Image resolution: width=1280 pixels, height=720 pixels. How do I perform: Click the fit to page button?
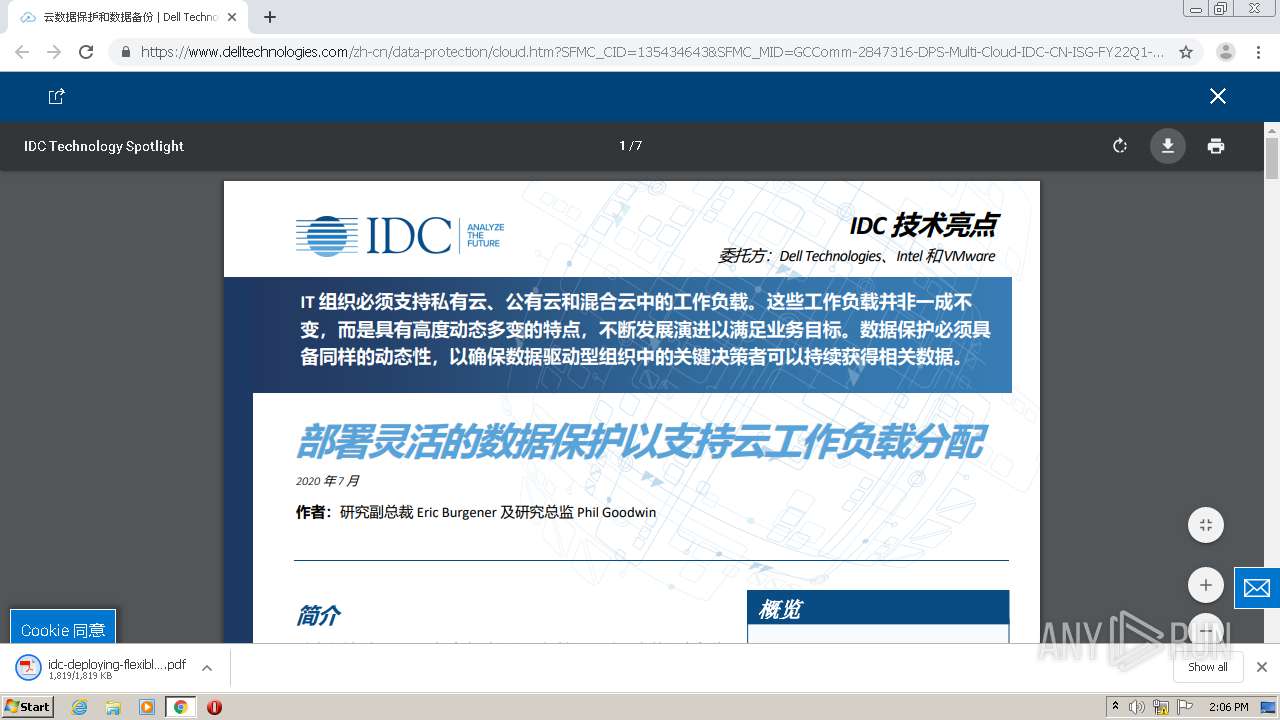(1206, 525)
